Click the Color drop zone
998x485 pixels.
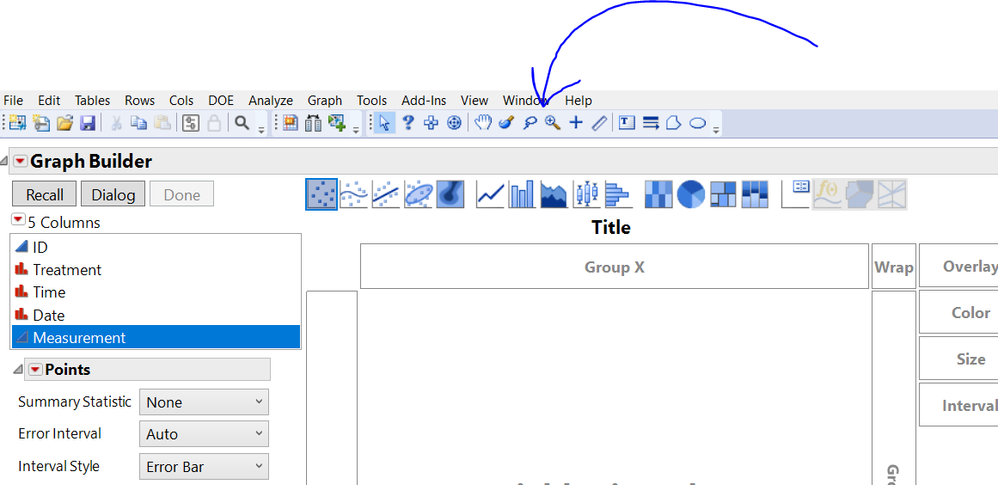[x=959, y=313]
